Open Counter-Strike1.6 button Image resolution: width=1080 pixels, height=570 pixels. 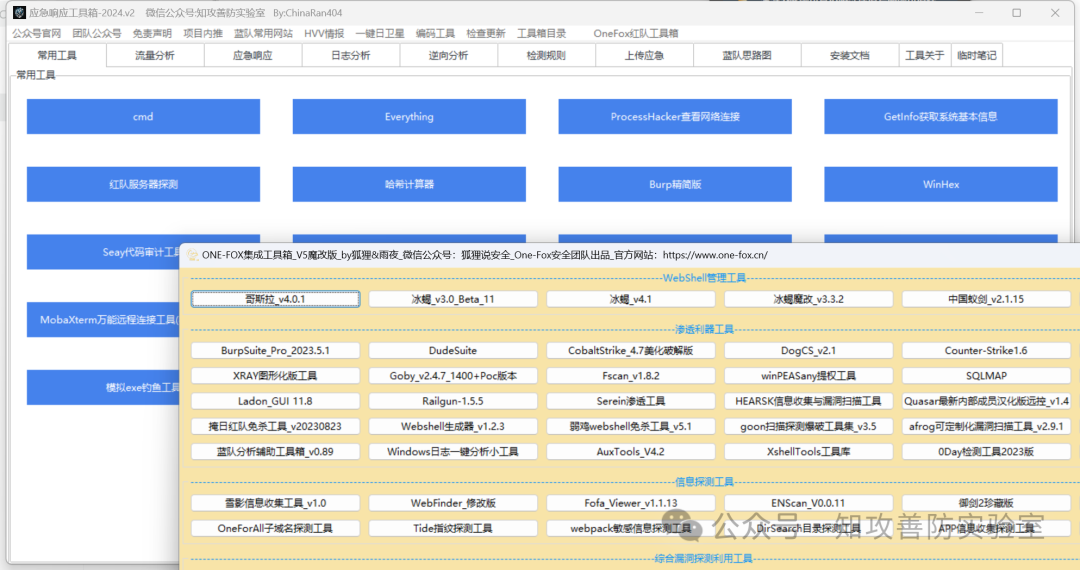coord(986,350)
